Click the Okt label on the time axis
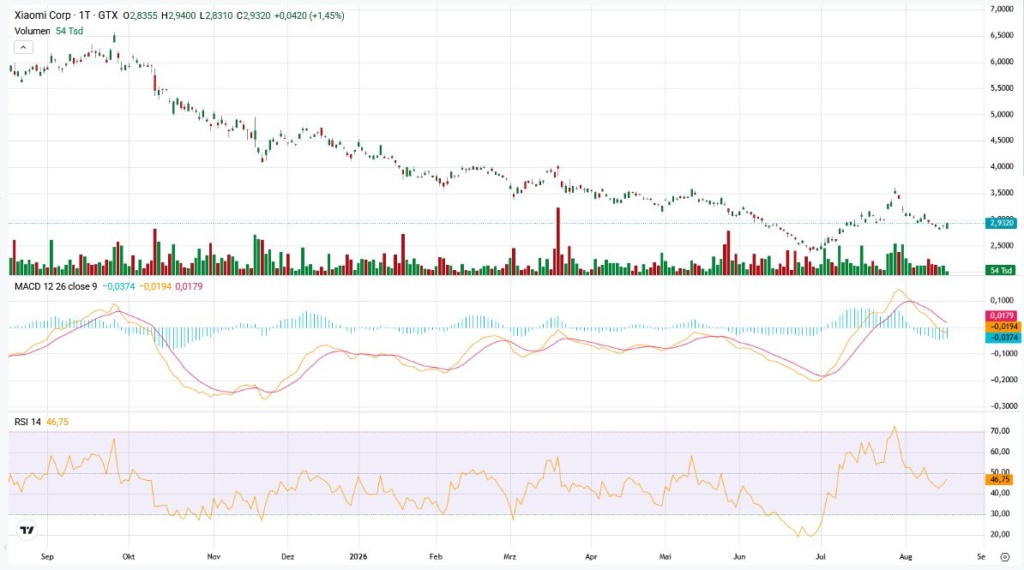Image resolution: width=1024 pixels, height=570 pixels. point(129,557)
